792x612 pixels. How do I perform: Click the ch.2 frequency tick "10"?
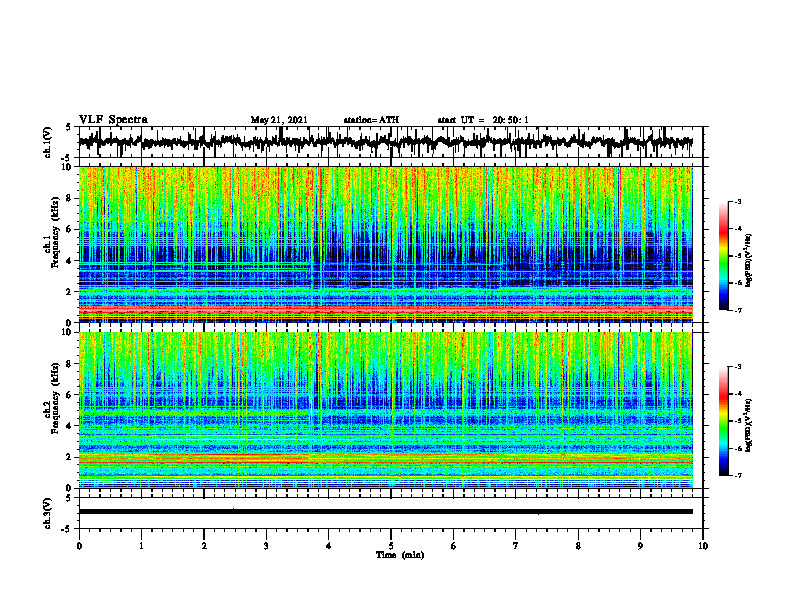[x=69, y=332]
